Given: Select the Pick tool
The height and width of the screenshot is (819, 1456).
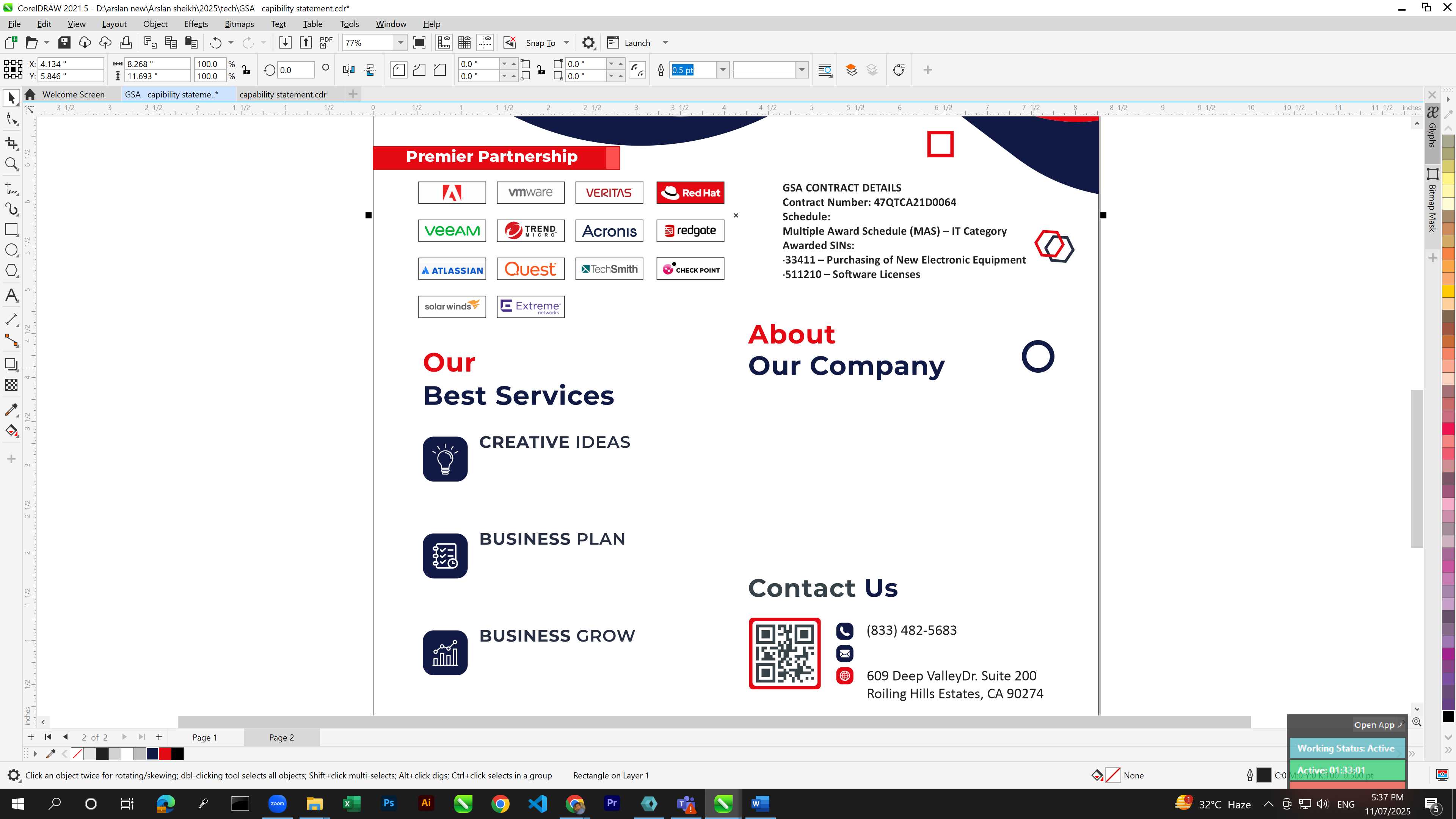Looking at the screenshot, I should [11, 98].
